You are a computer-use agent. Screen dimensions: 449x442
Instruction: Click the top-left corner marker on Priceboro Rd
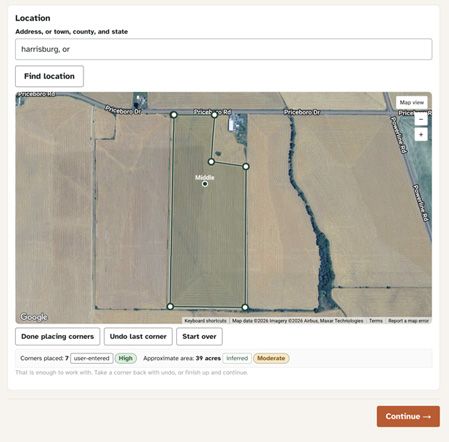[174, 115]
